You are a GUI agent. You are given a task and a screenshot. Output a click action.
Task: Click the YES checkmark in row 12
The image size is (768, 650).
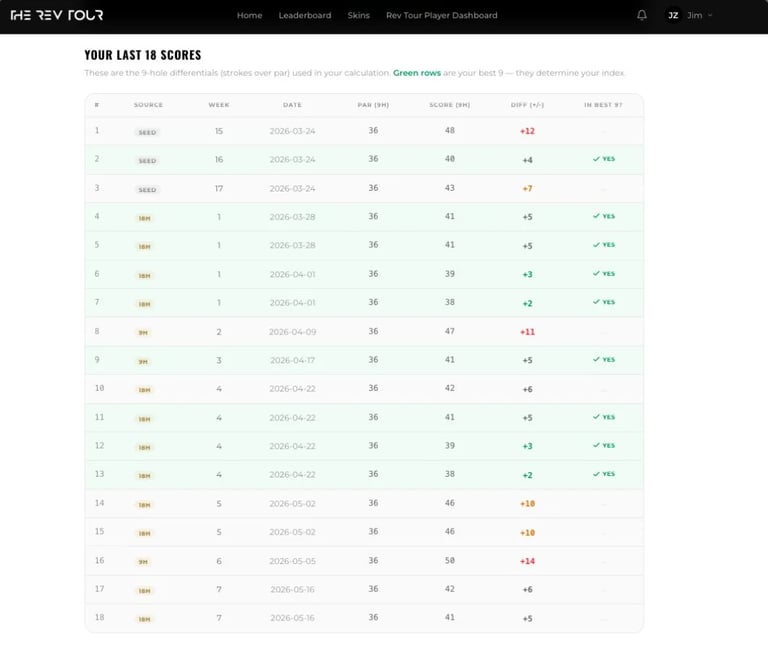603,445
